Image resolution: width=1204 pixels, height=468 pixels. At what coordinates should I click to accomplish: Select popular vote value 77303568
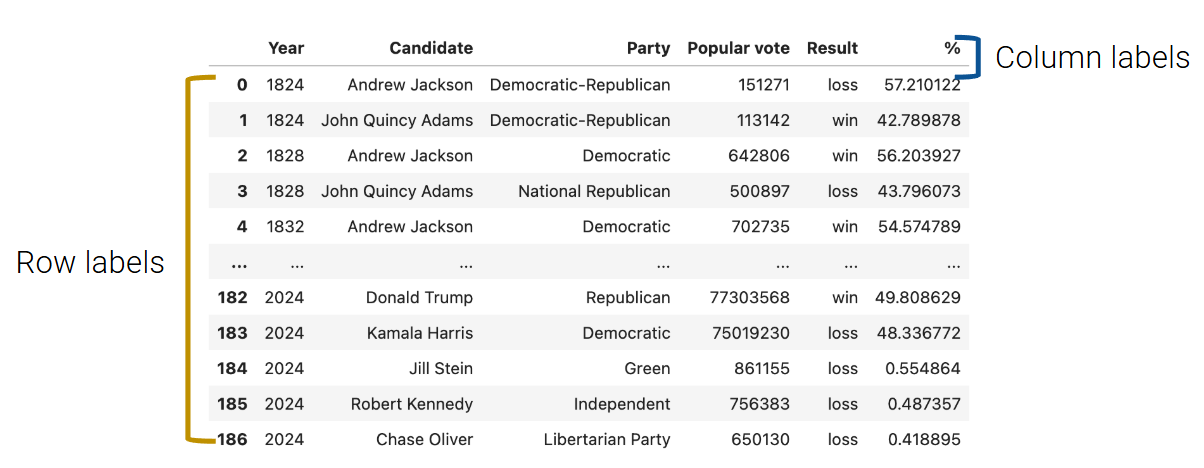[747, 297]
